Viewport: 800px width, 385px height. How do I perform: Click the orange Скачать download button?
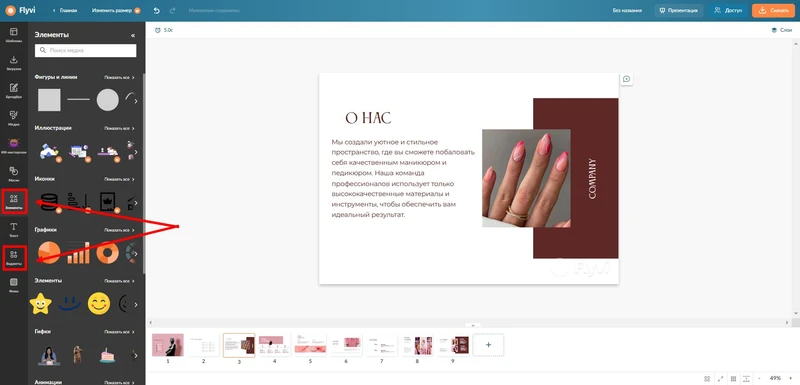(773, 10)
